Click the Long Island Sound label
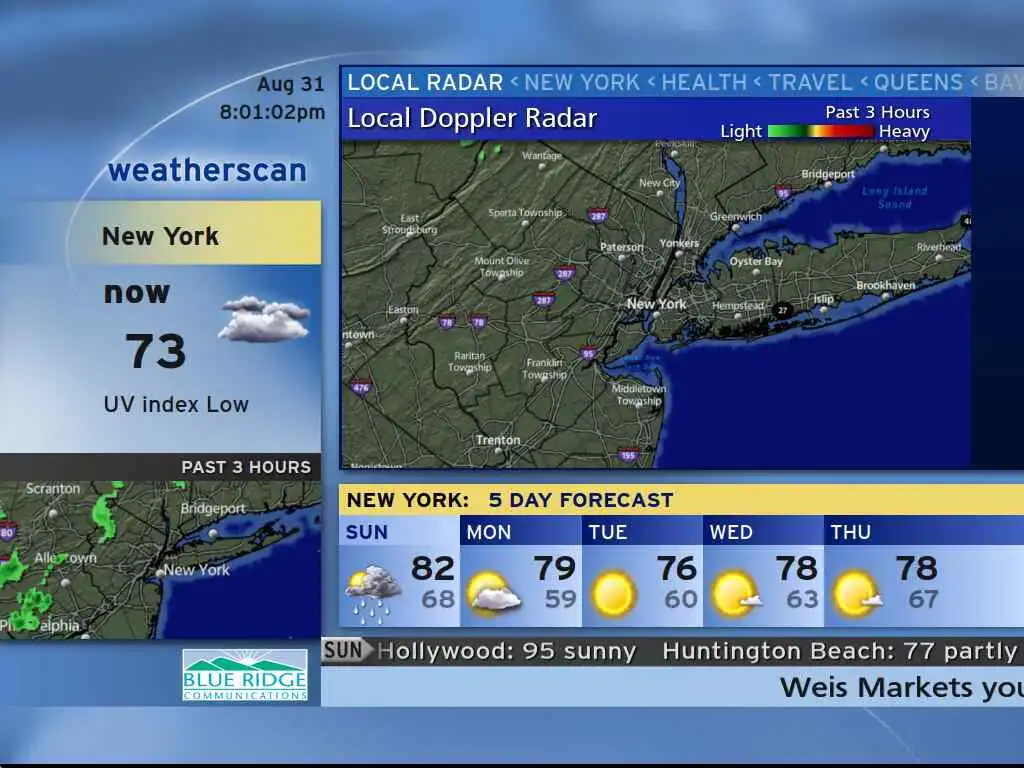The height and width of the screenshot is (768, 1024). click(894, 197)
